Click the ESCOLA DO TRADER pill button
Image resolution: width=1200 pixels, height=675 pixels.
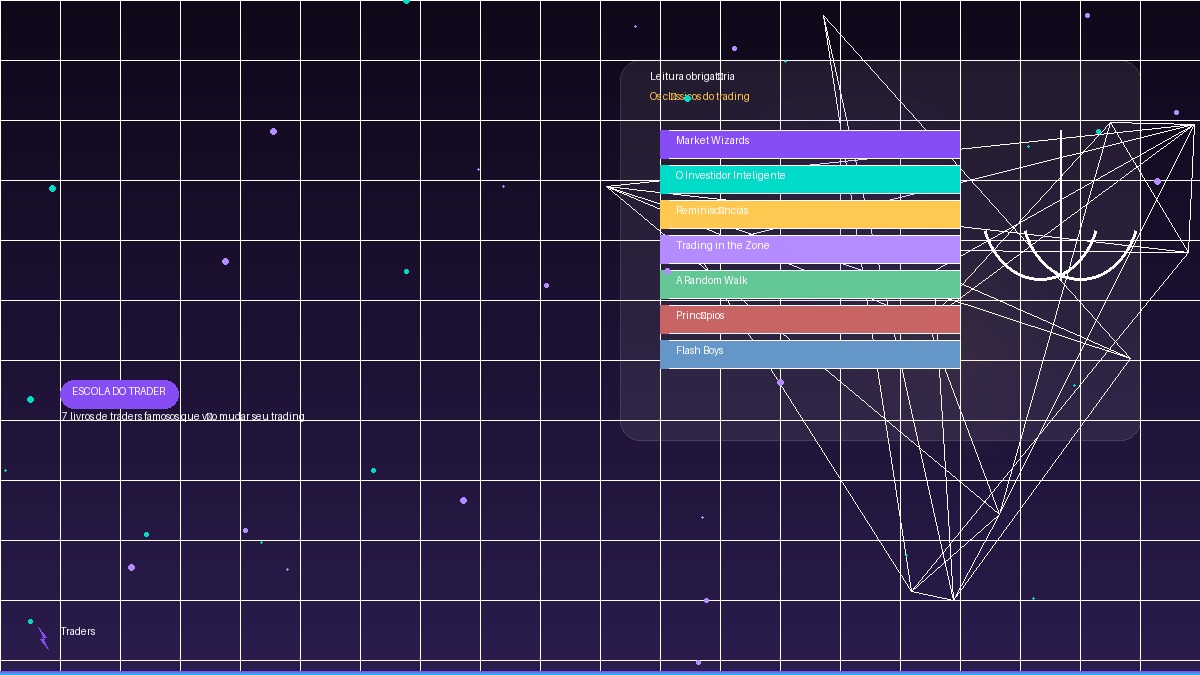[119, 394]
